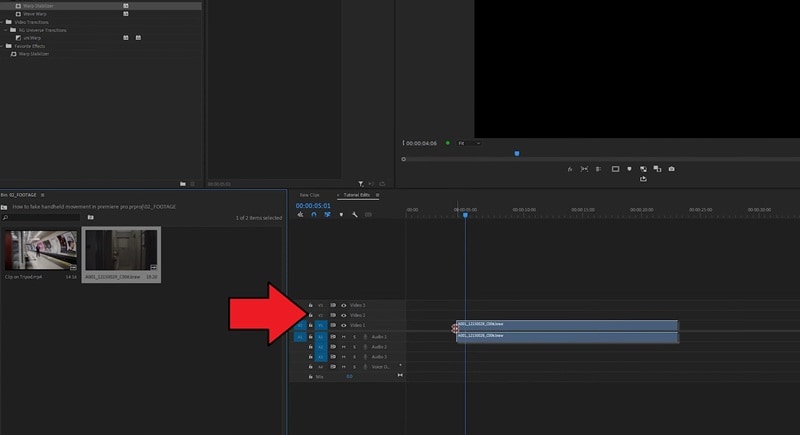
Task: Select the A001 video clip on Video 1
Action: (x=567, y=325)
